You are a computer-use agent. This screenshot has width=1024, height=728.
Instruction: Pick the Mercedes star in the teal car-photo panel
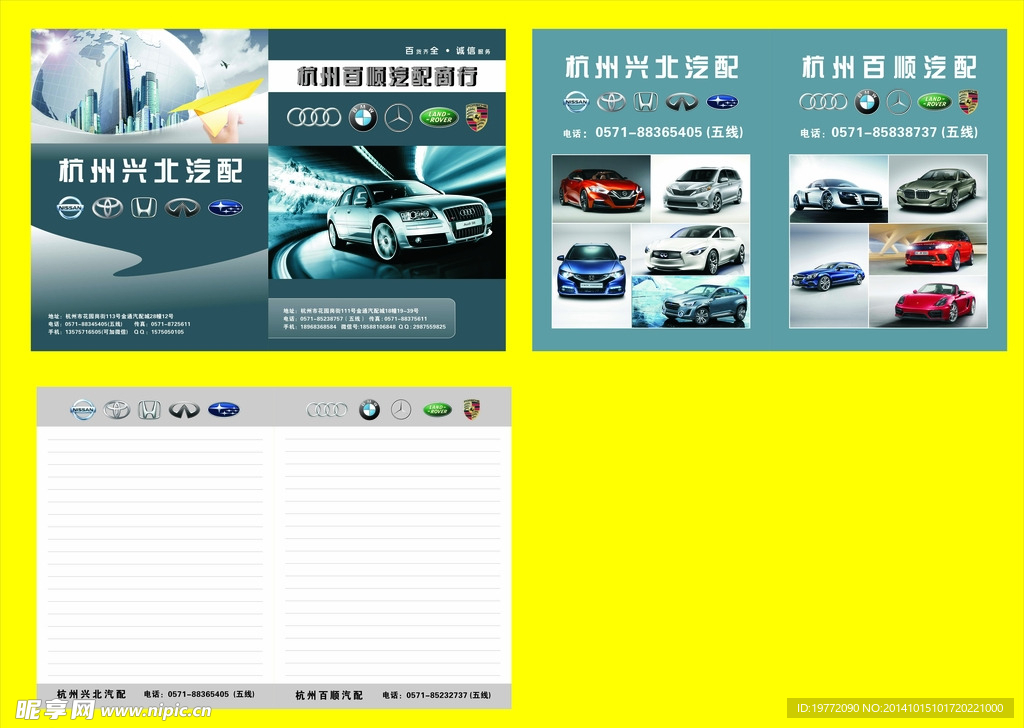coord(899,102)
